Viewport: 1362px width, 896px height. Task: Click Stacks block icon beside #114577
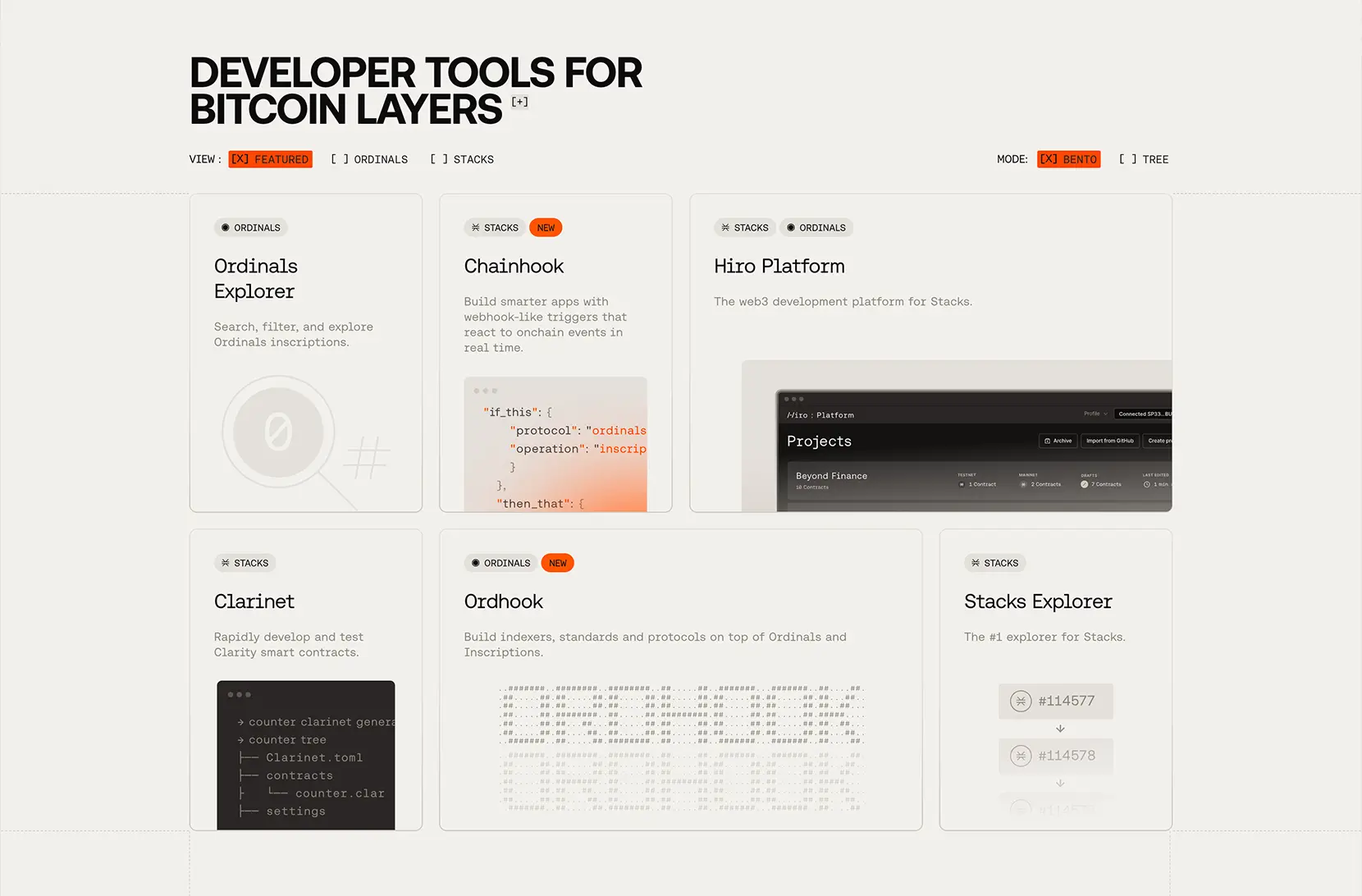click(x=1021, y=701)
